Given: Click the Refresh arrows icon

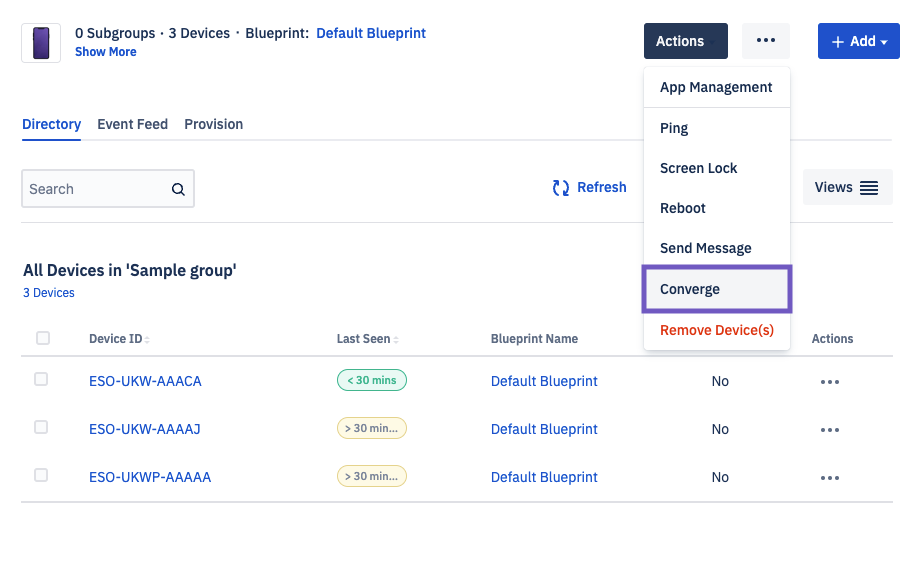Looking at the screenshot, I should coord(561,187).
